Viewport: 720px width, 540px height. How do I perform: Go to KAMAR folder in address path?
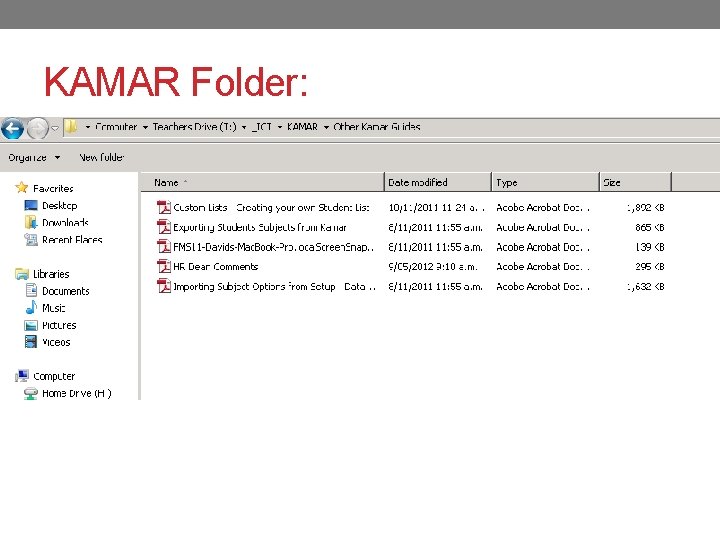[302, 127]
